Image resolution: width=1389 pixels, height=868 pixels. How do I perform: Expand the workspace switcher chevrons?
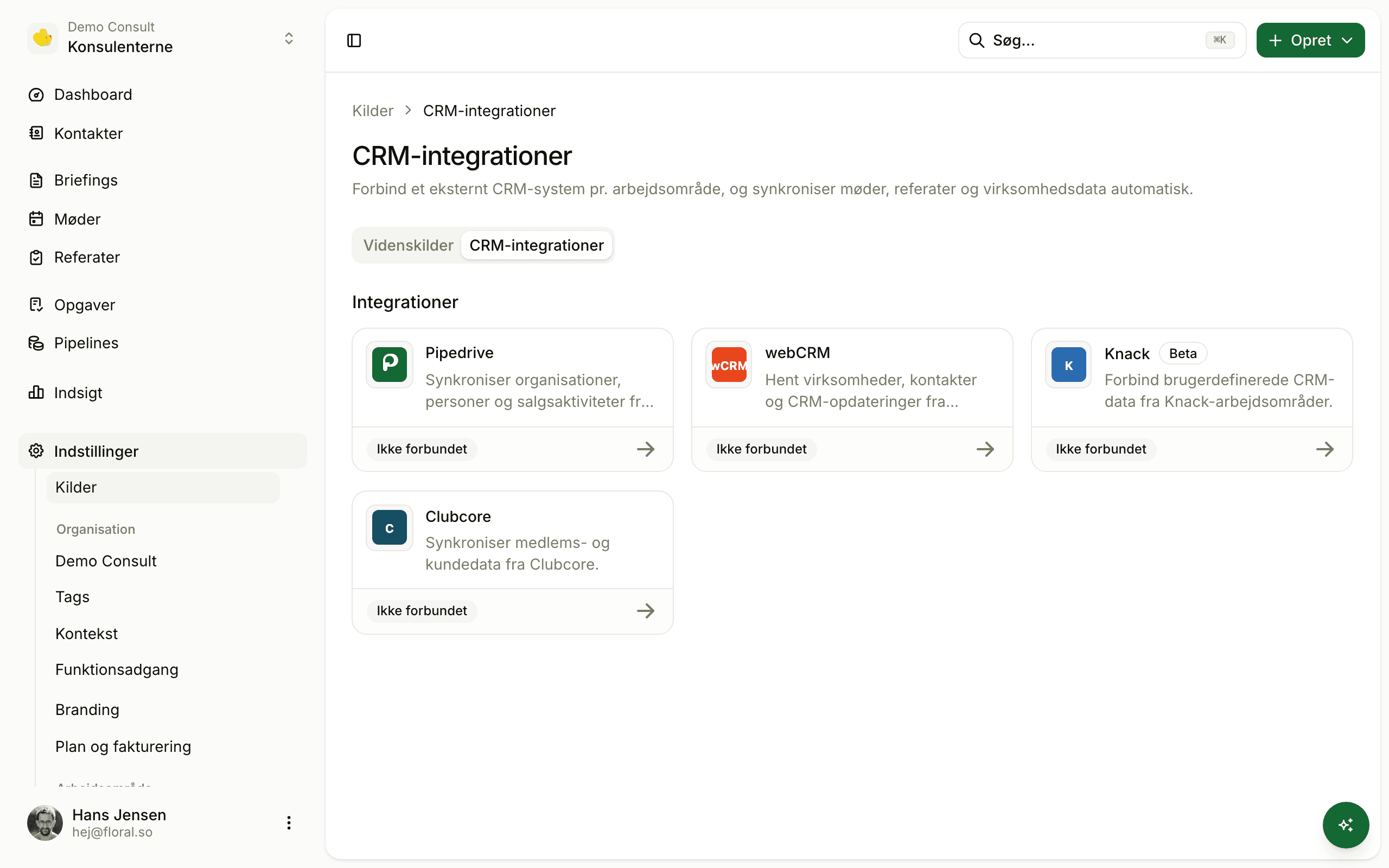pos(289,38)
